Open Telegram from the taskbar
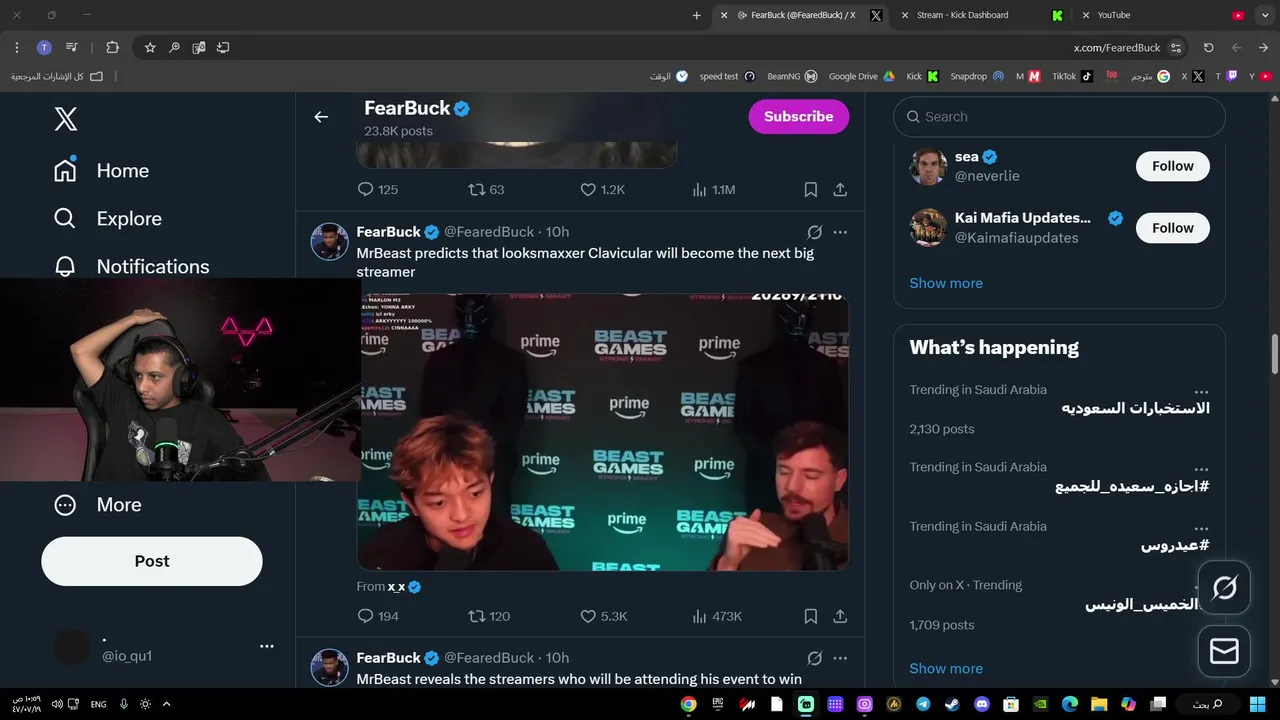The image size is (1280, 720). coord(922,704)
